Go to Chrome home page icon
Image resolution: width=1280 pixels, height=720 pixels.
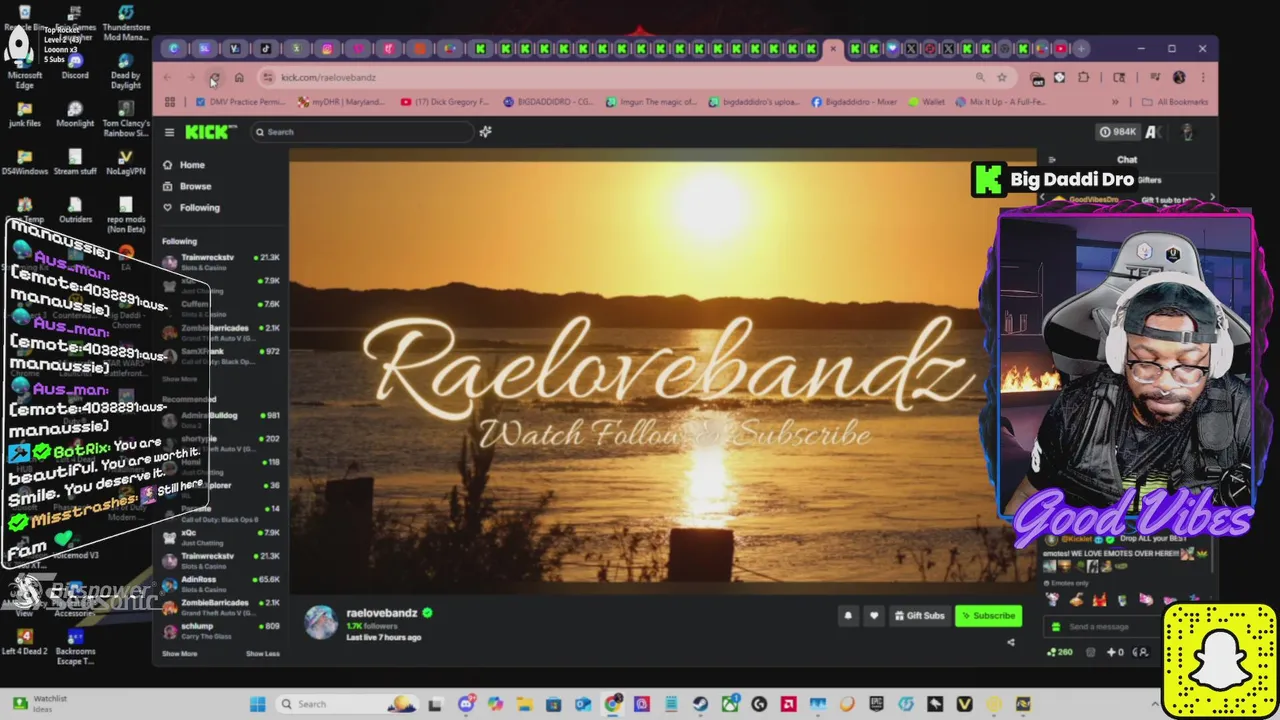coord(239,78)
